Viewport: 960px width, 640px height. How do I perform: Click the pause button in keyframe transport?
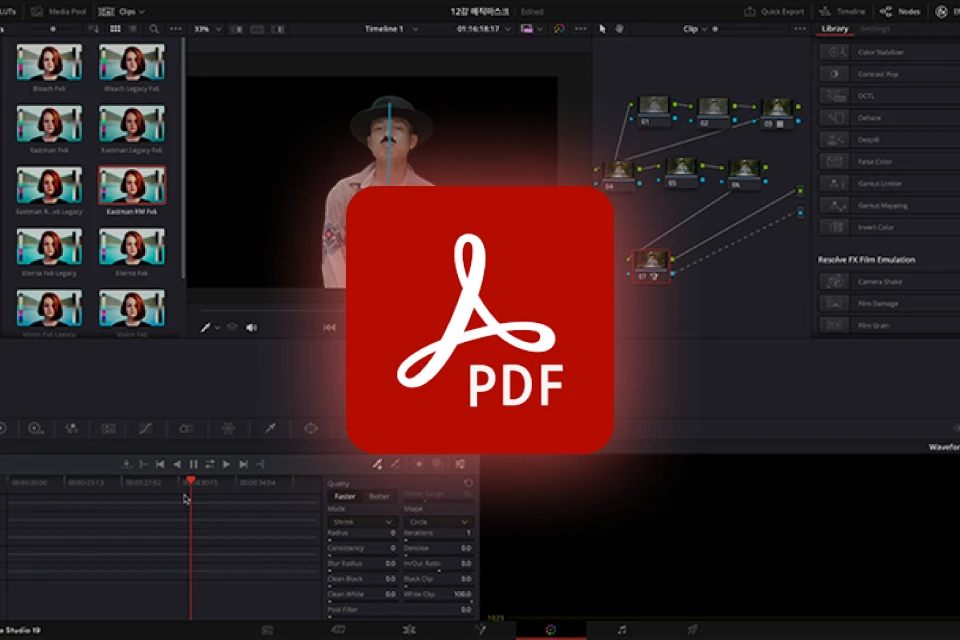[x=193, y=464]
